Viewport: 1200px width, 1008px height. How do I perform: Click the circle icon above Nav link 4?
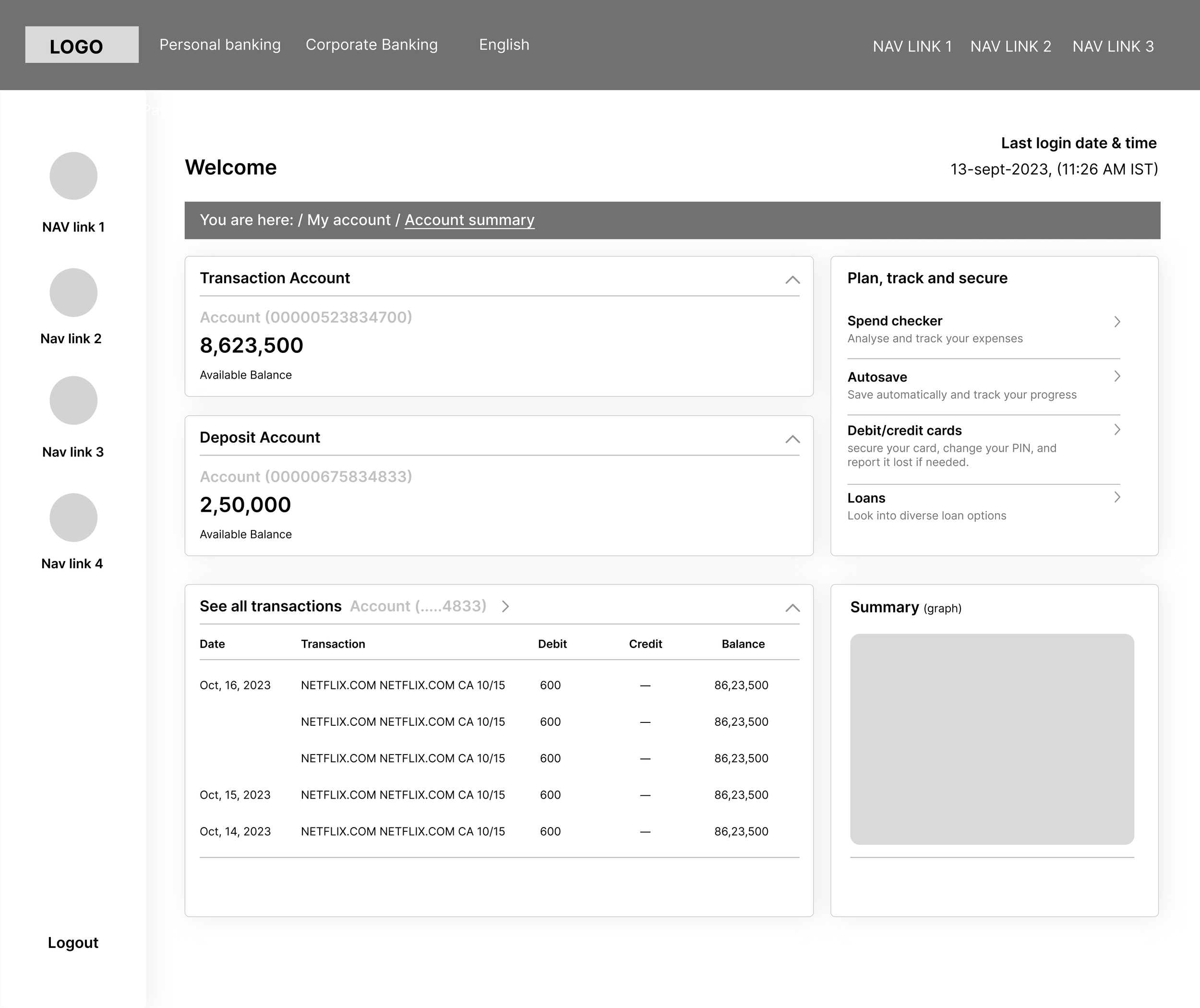coord(73,518)
